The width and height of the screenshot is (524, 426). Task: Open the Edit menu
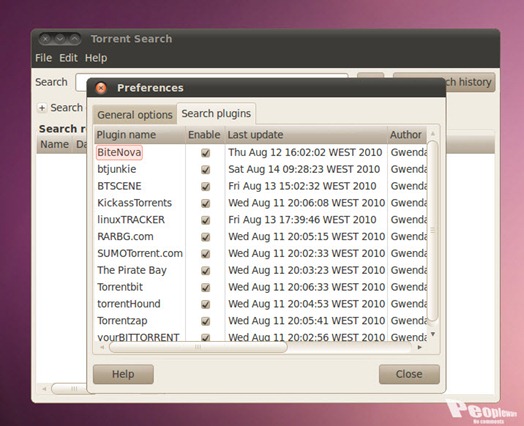click(68, 58)
